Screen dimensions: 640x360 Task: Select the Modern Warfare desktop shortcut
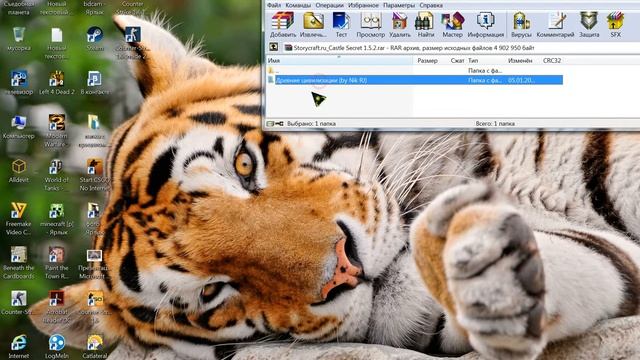[57, 131]
